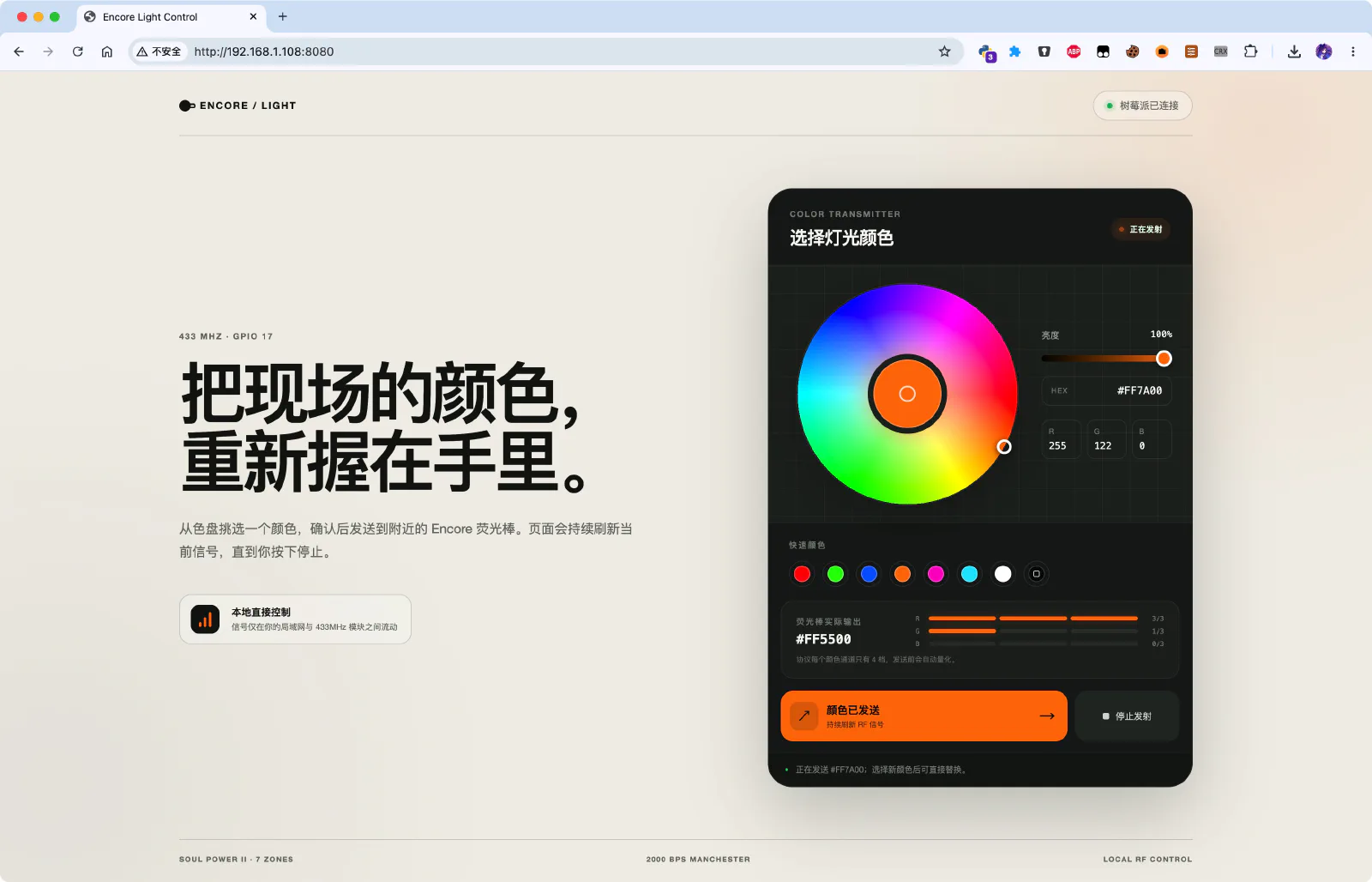Select the magenta quick color swatch
The image size is (1372, 882).
point(936,574)
